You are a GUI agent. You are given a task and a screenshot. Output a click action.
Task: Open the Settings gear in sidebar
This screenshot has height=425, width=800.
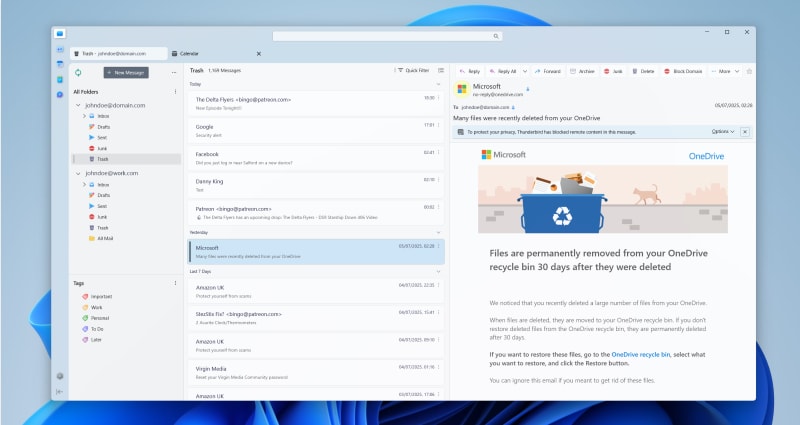[x=60, y=376]
